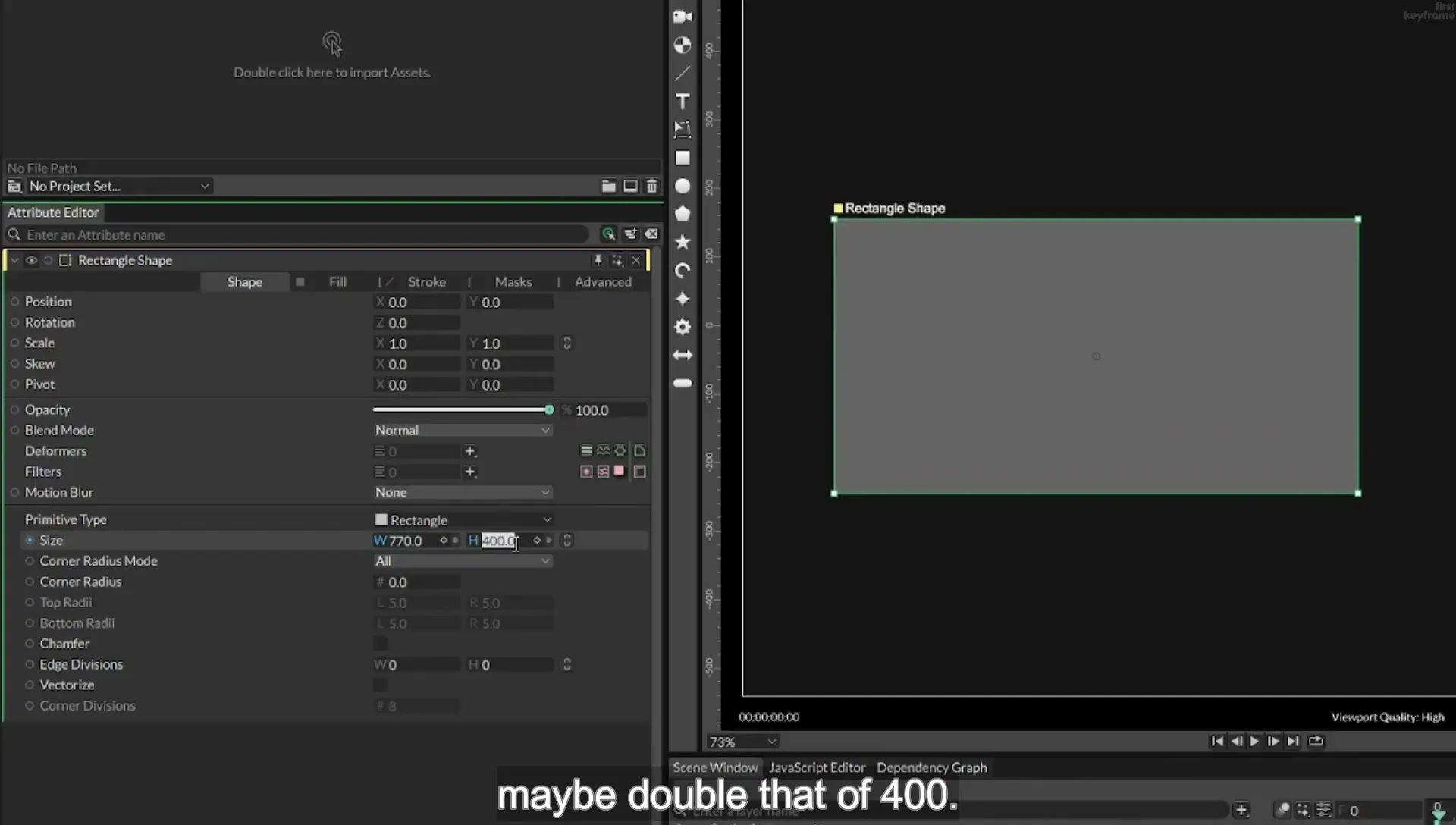The image size is (1456, 825).
Task: Play the animation in viewport
Action: [x=1254, y=742]
